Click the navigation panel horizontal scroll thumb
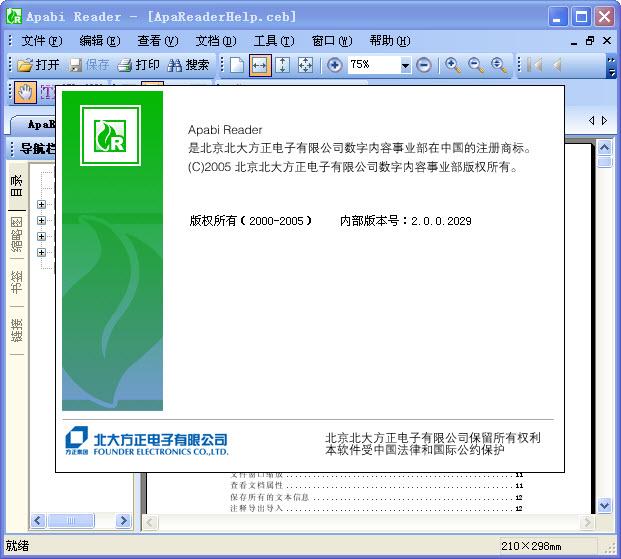 [71, 520]
